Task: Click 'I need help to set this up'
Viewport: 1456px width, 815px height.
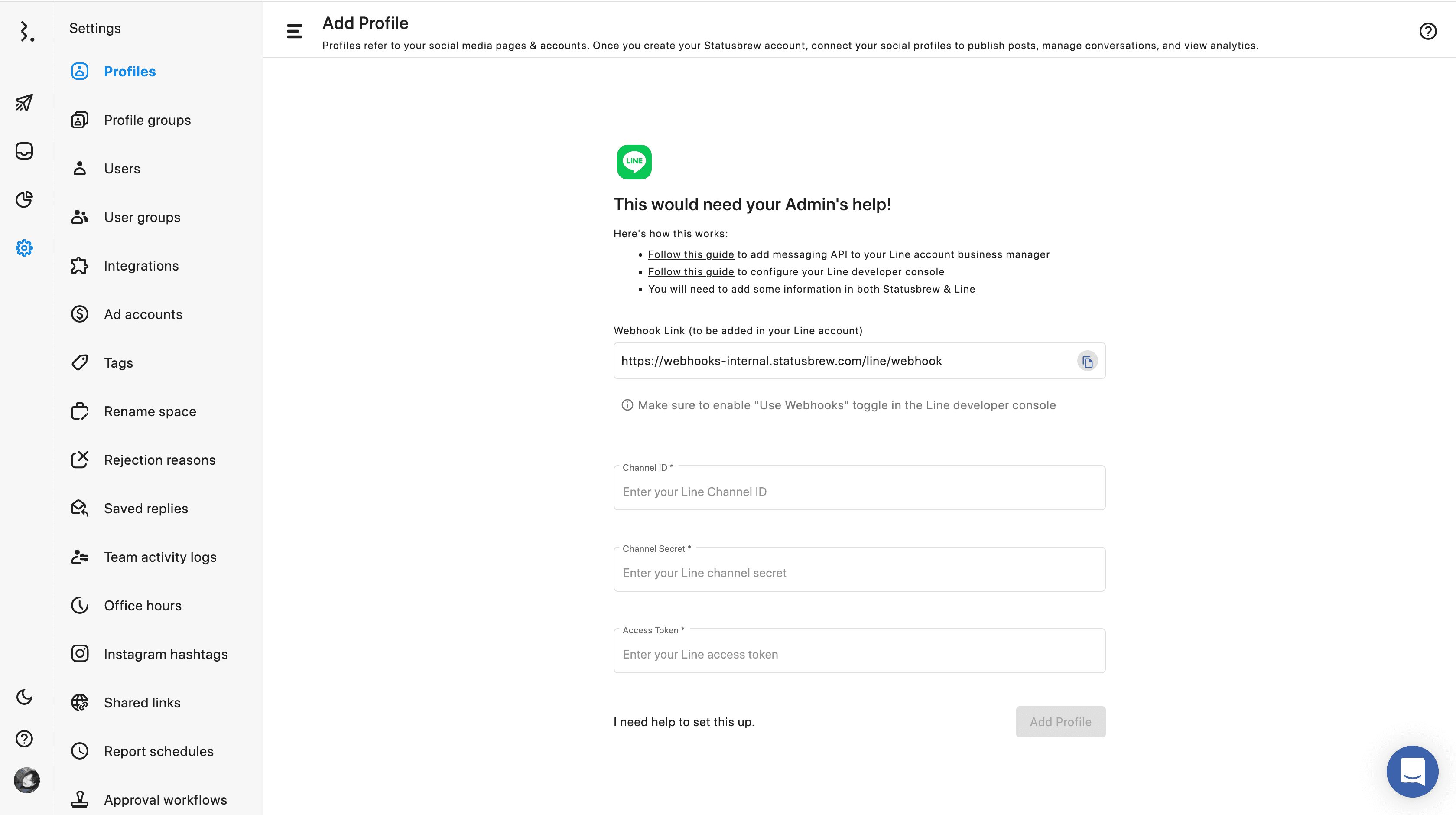Action: pyautogui.click(x=684, y=722)
